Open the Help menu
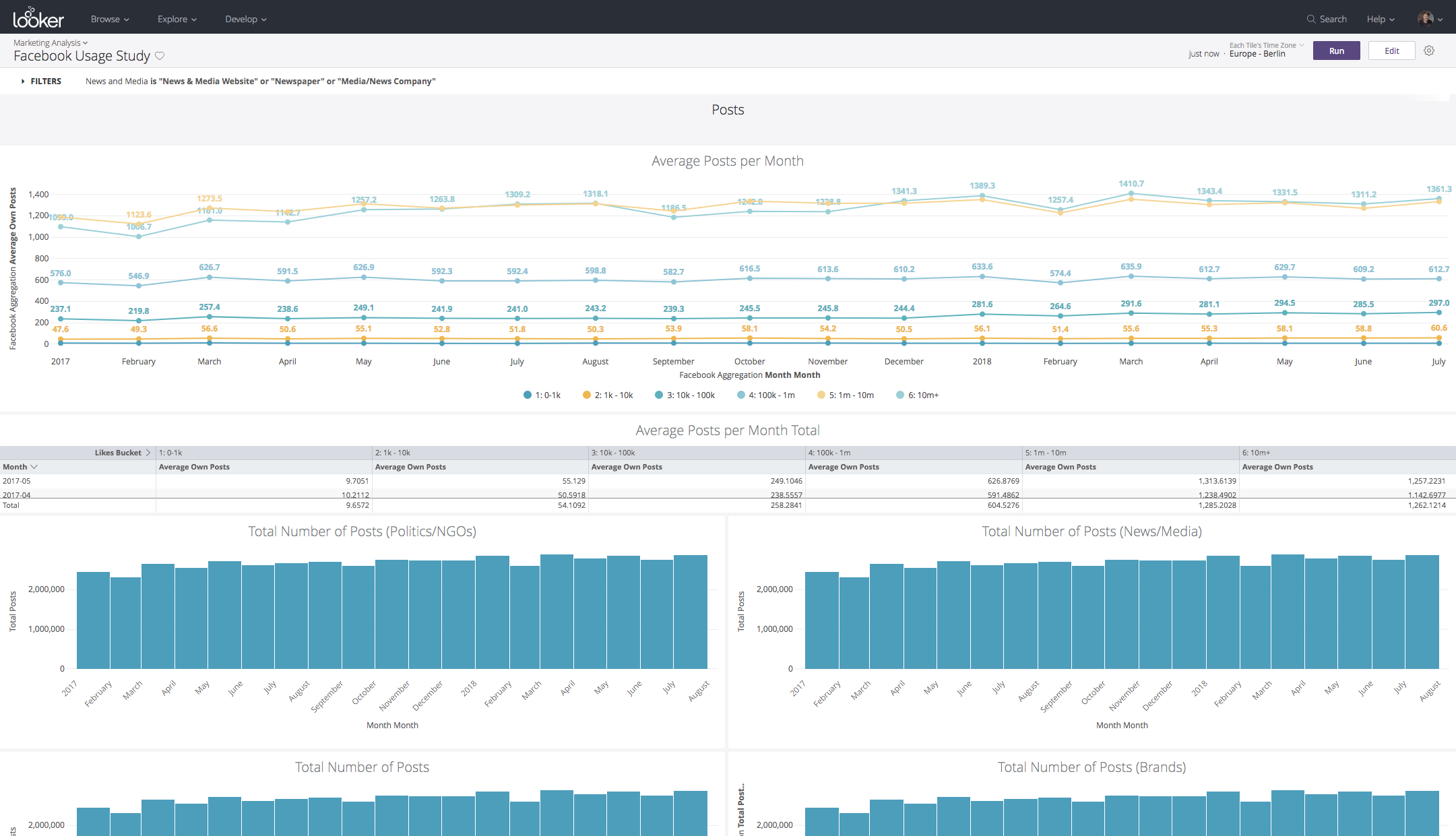 1381,19
